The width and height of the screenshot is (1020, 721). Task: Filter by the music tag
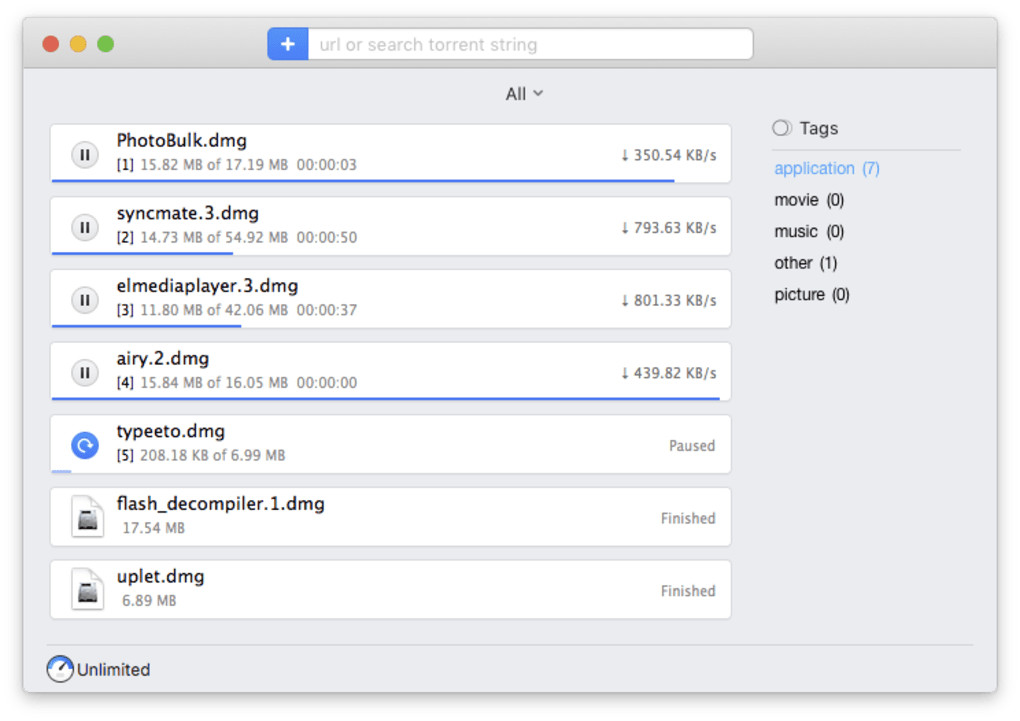pos(809,232)
